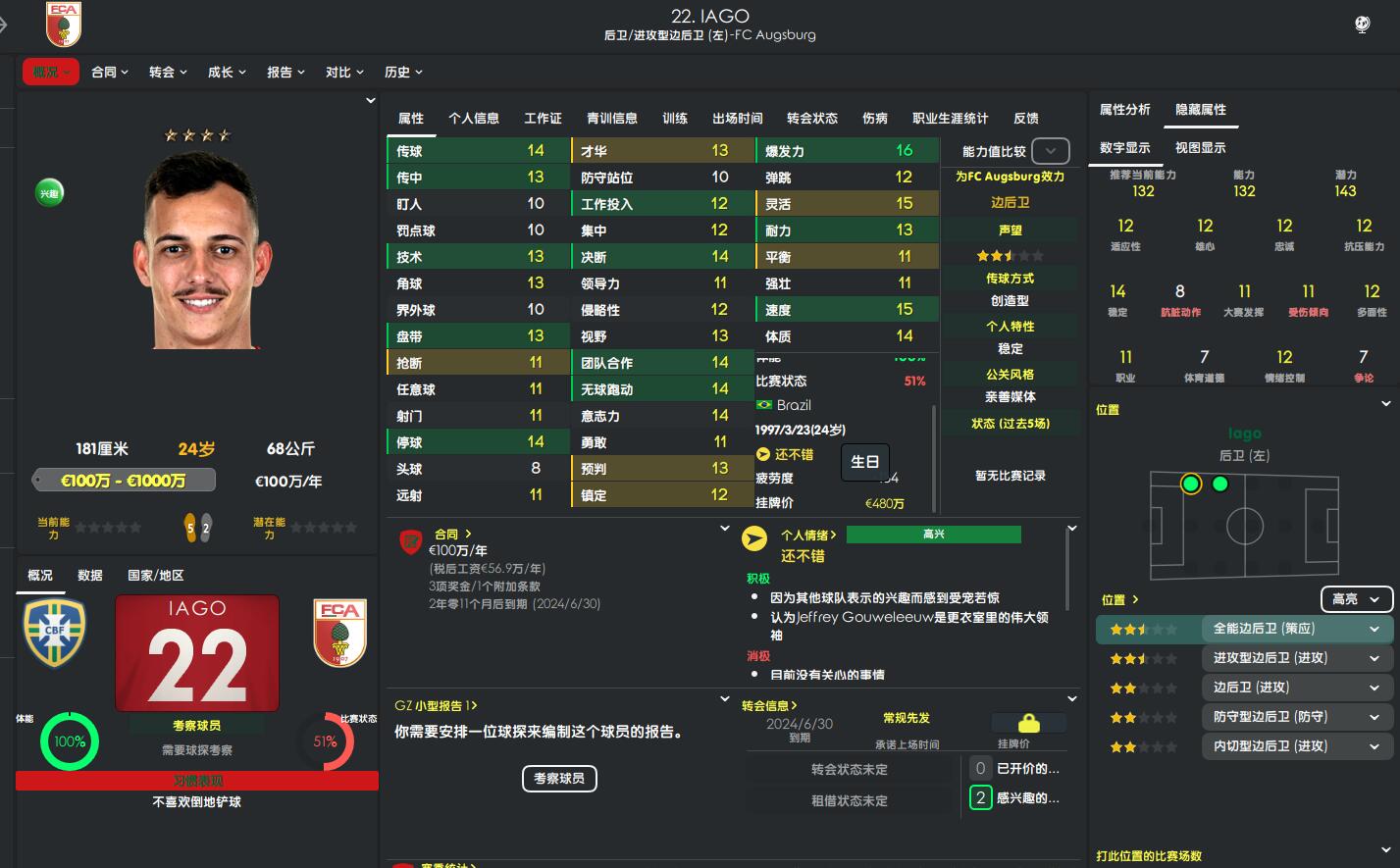Open the 能力值比较 comparison dropdown arrow
The width and height of the screenshot is (1400, 868).
tap(1051, 151)
